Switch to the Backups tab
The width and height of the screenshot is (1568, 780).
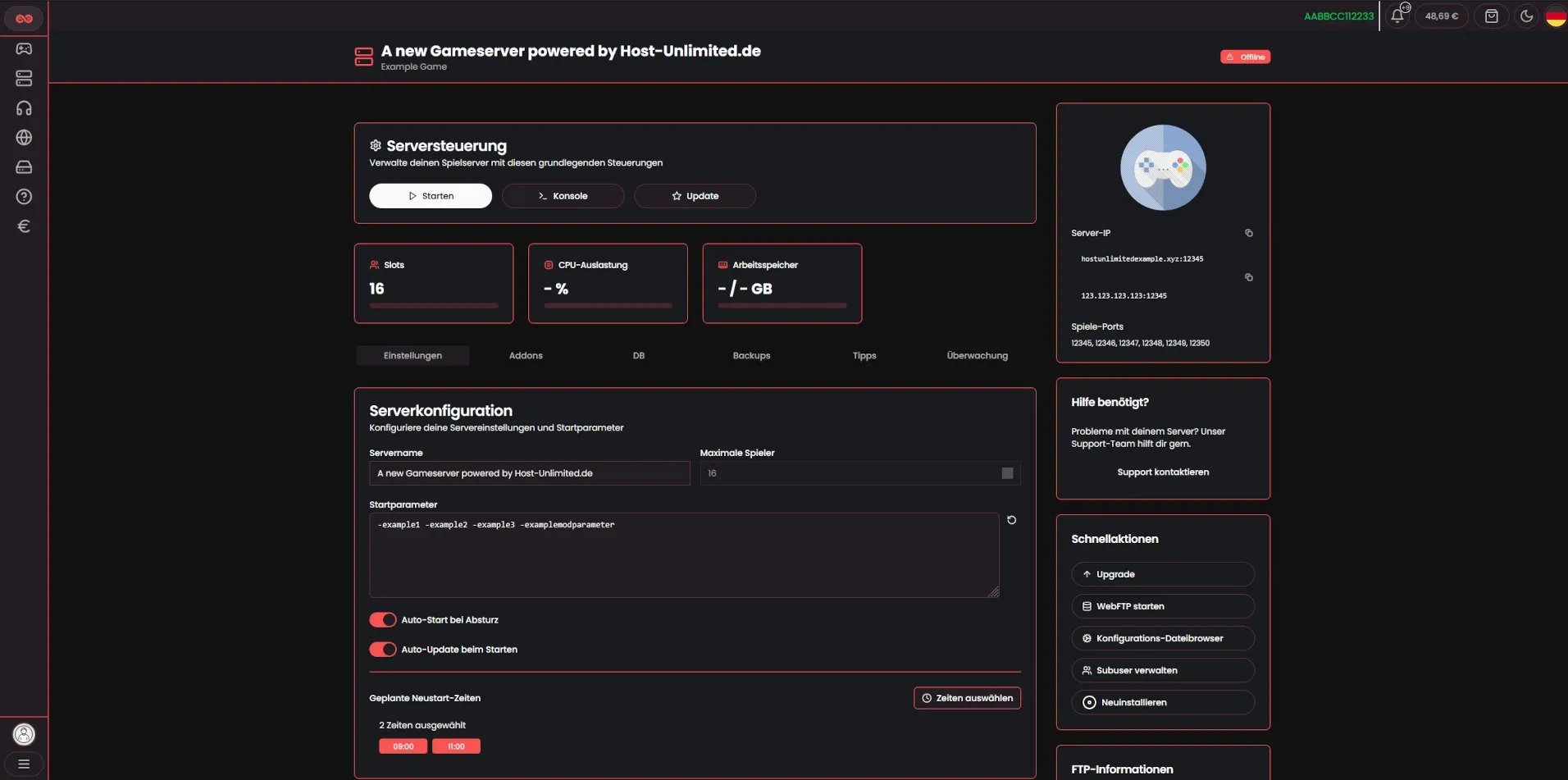[x=751, y=356]
